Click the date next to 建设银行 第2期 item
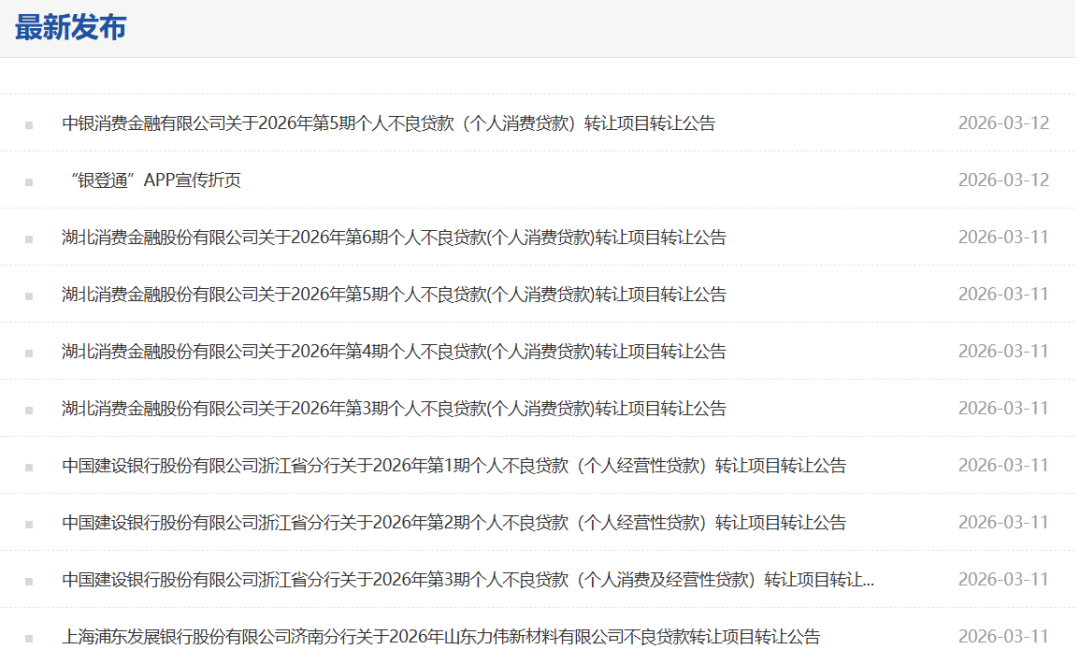 1003,522
